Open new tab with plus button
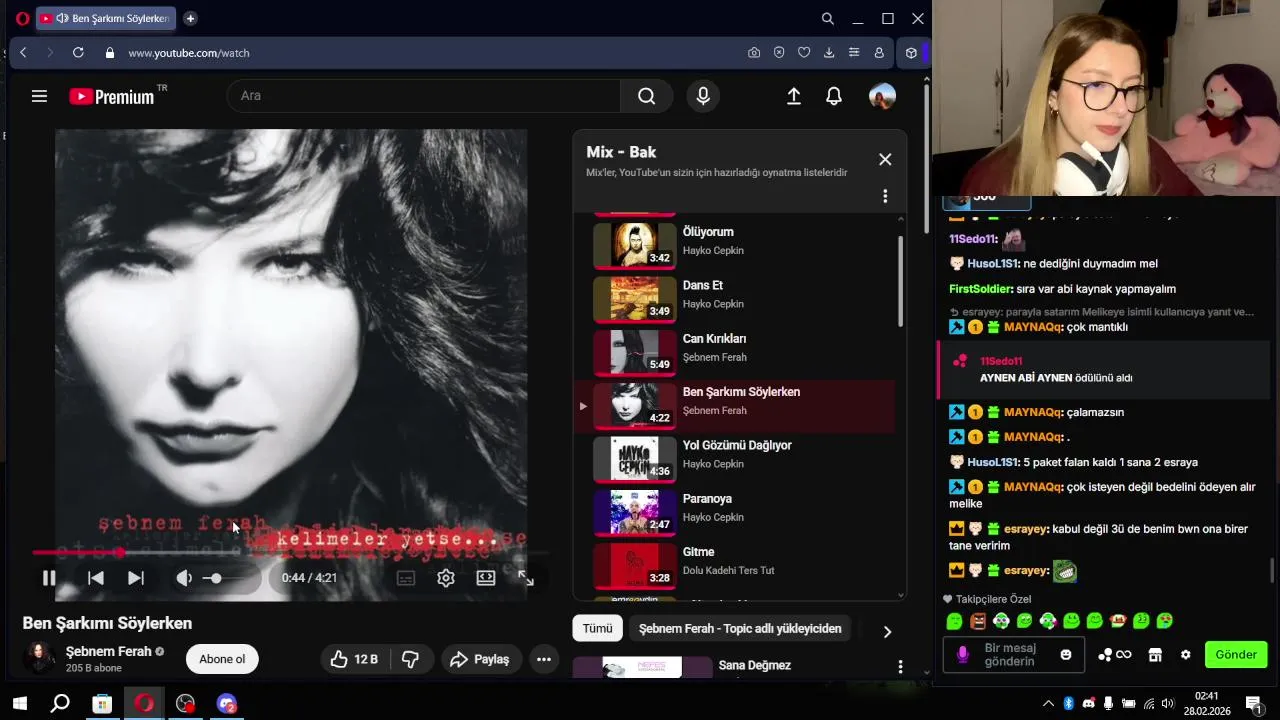Image resolution: width=1280 pixels, height=720 pixels. pyautogui.click(x=190, y=18)
